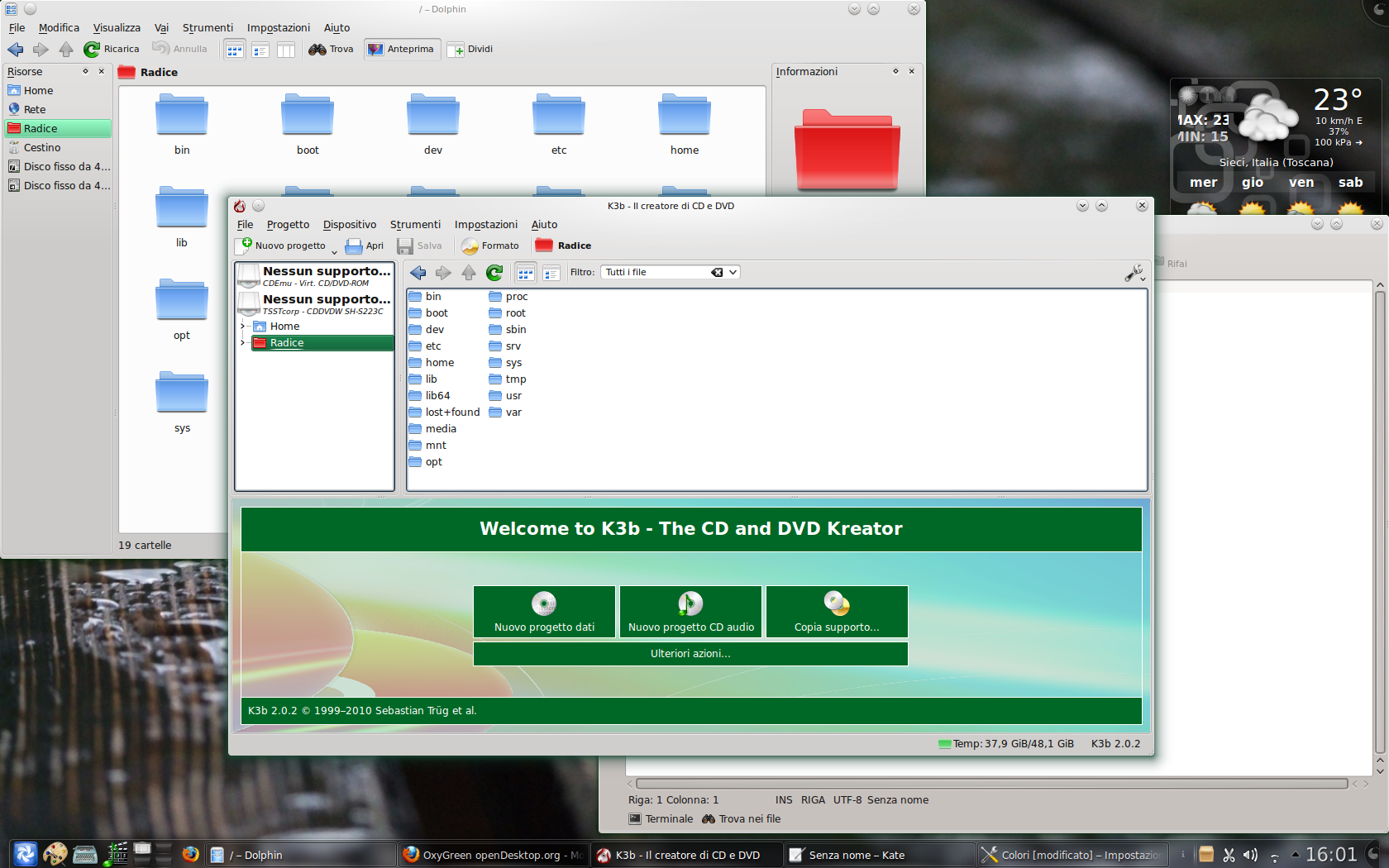Click Ulteriori azioni button
Viewport: 1389px width, 868px height.
click(690, 654)
